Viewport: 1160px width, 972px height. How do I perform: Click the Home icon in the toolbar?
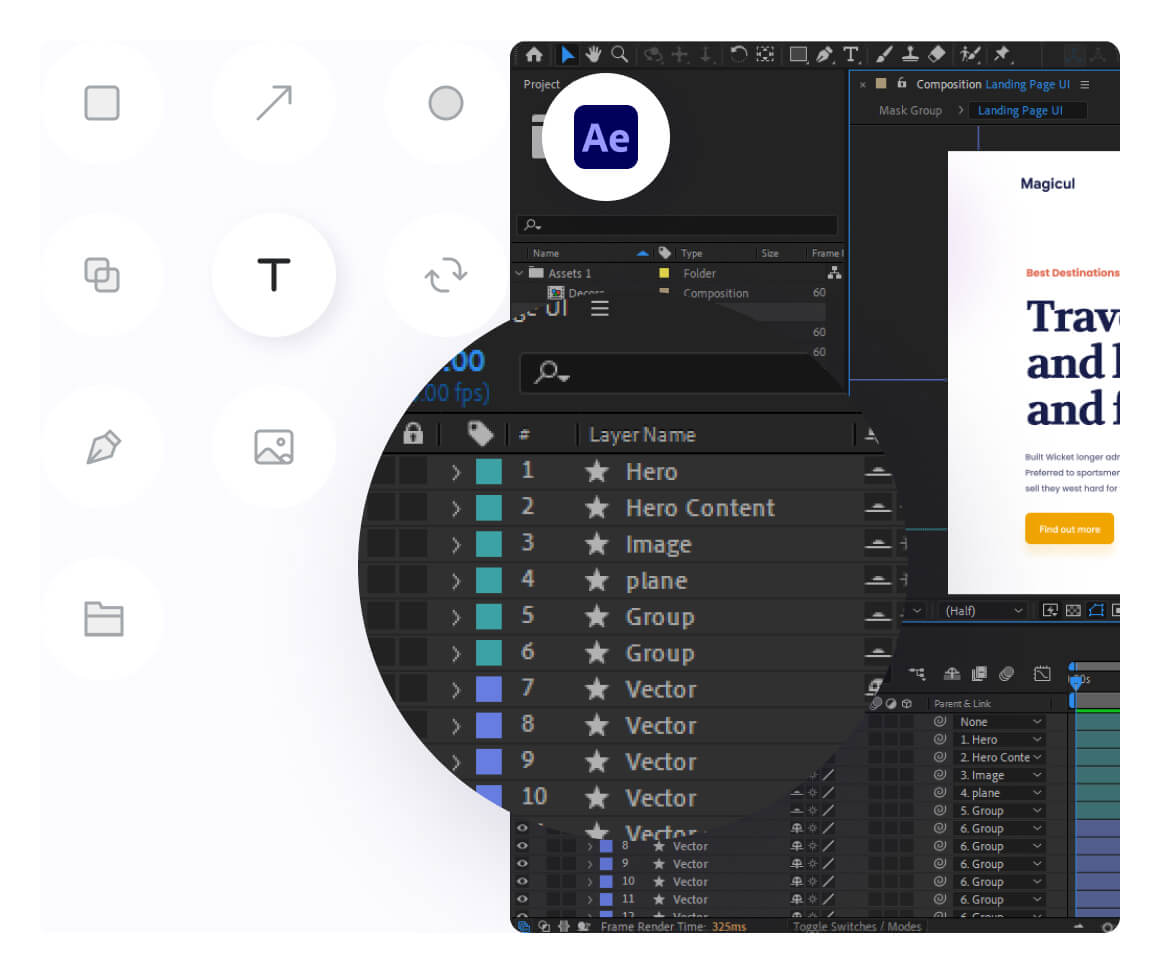(534, 55)
